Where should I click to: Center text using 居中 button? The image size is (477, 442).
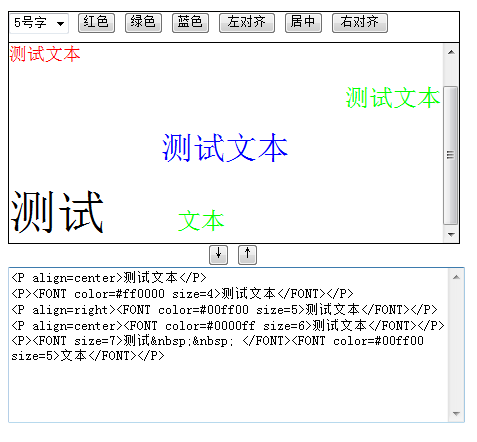point(303,23)
